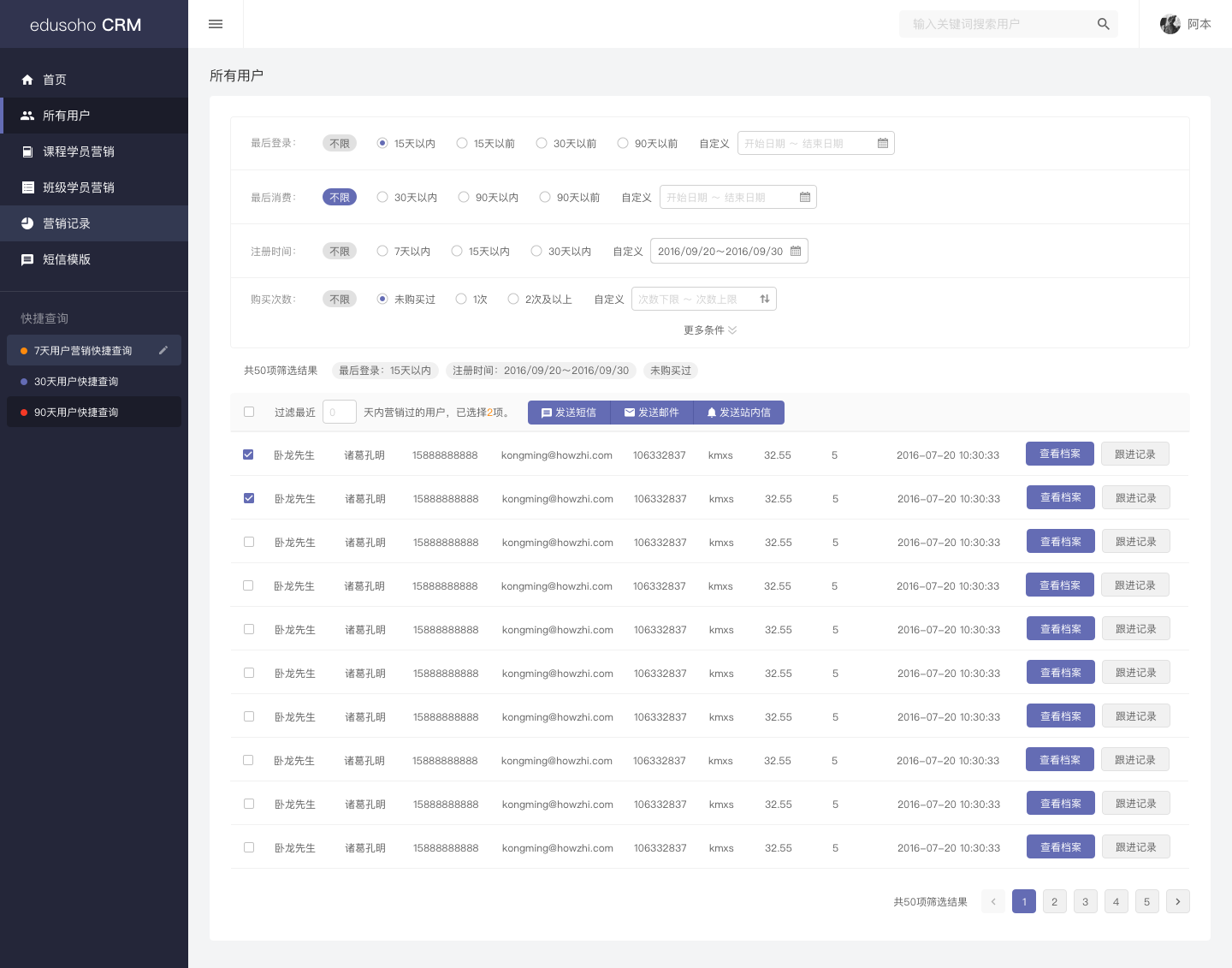Click 查看档案 button on the first row

pyautogui.click(x=1060, y=454)
